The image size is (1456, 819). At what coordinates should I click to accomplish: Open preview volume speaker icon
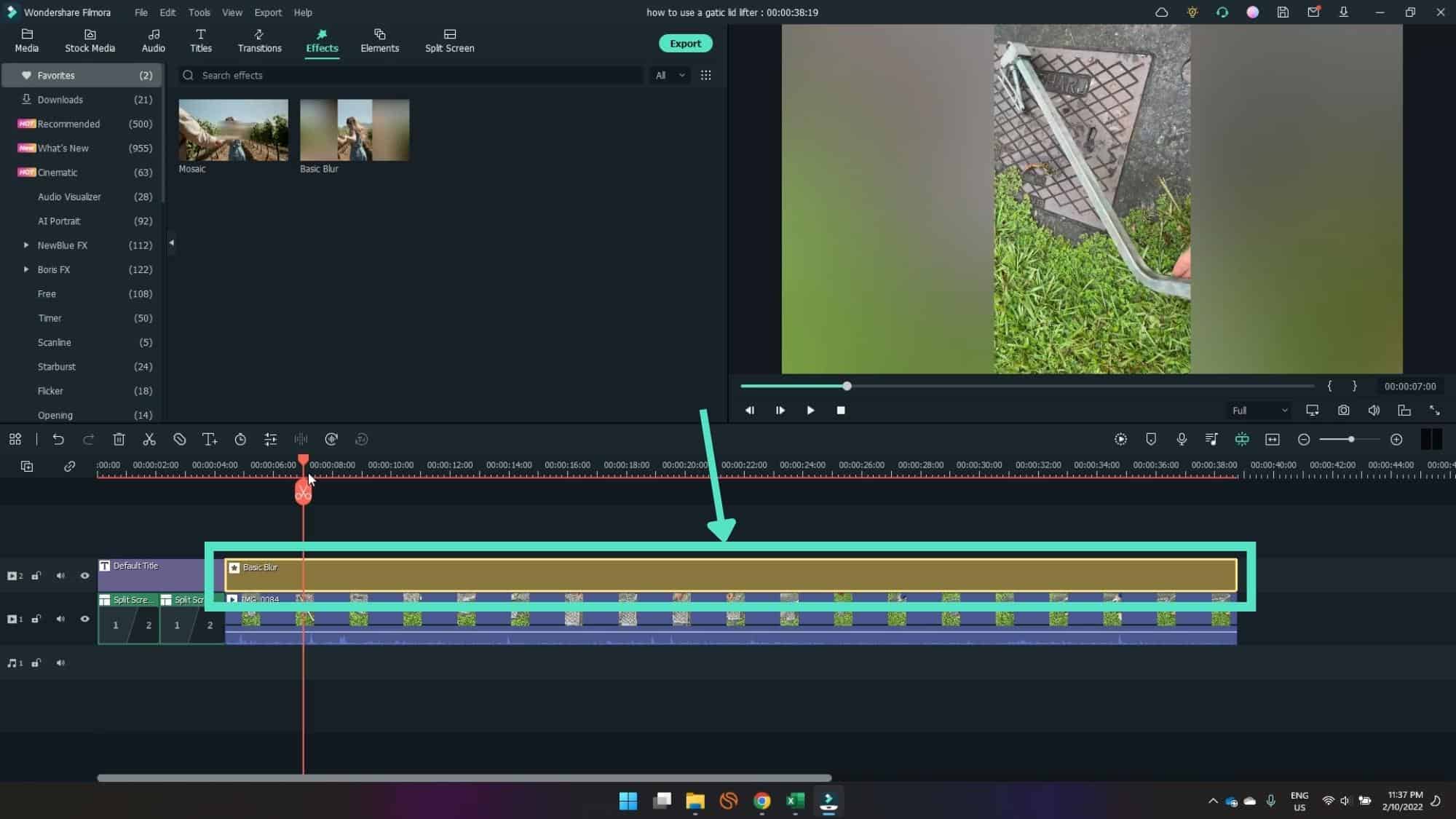[x=1374, y=411]
